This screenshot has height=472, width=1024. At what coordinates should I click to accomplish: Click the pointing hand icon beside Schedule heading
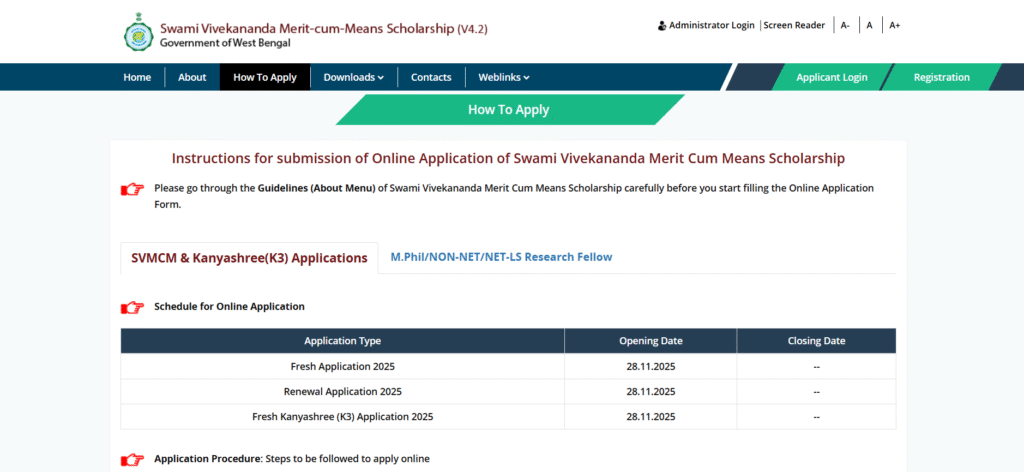133,307
